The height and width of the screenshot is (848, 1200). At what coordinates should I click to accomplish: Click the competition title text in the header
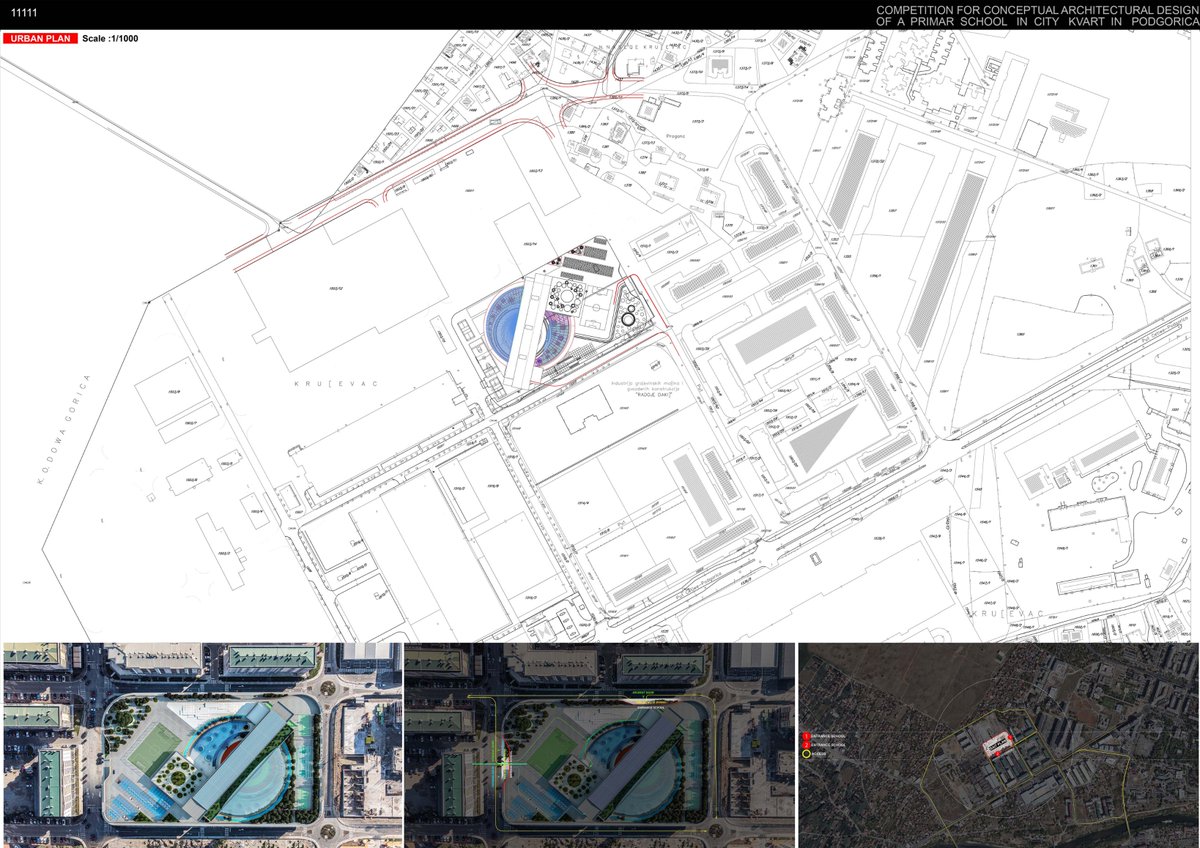coord(1037,14)
